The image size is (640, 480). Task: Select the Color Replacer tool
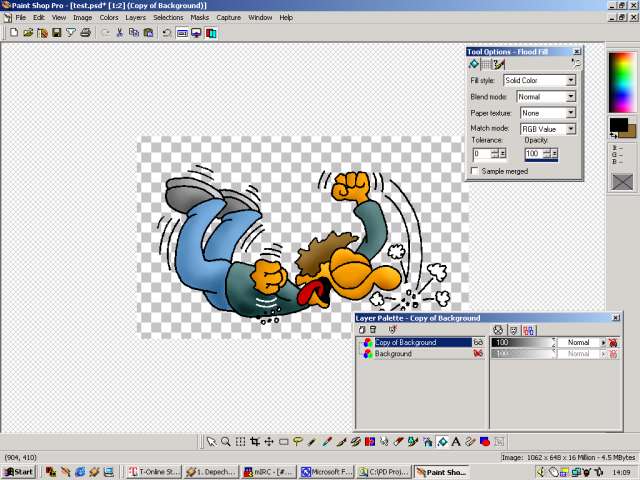(370, 442)
